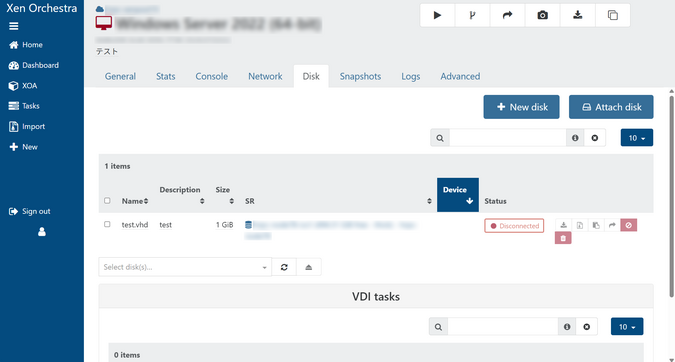Open the Select disk(s) combo box
The width and height of the screenshot is (675, 362).
185,267
